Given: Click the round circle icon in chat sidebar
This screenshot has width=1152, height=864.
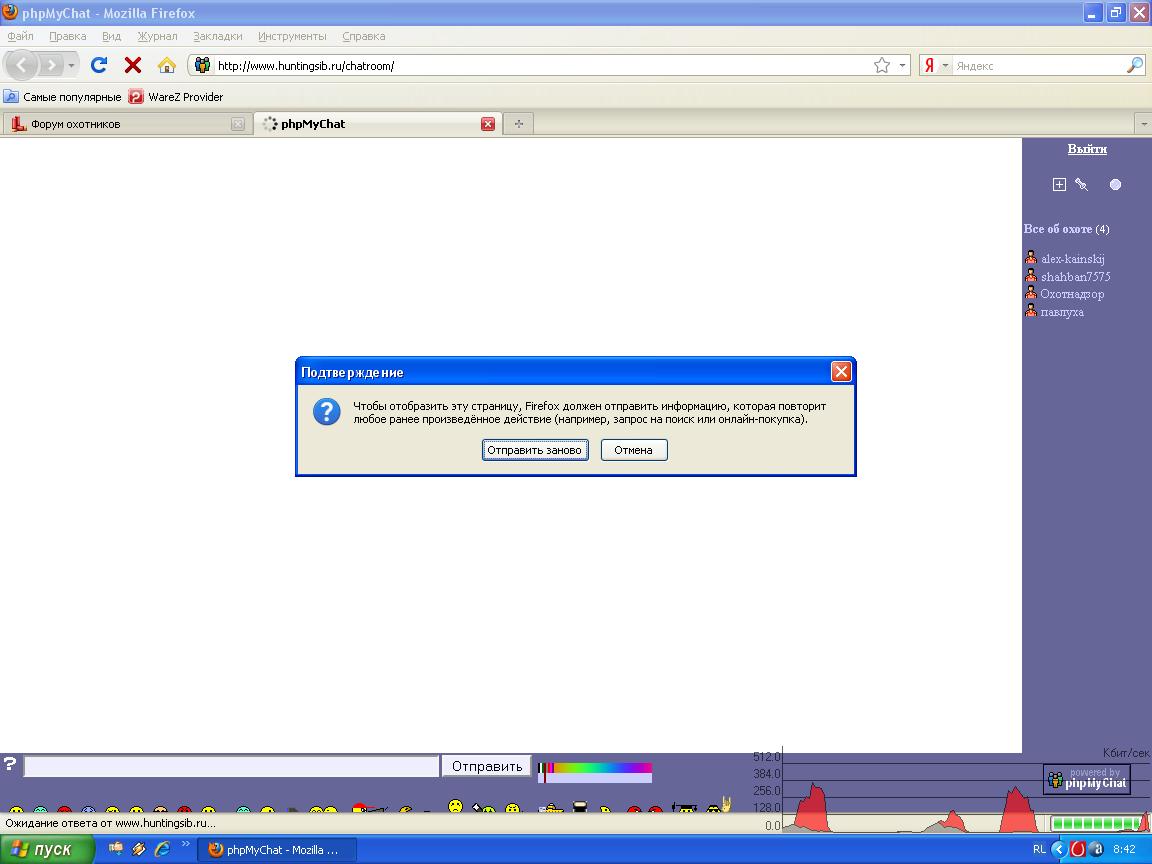Looking at the screenshot, I should [x=1115, y=184].
